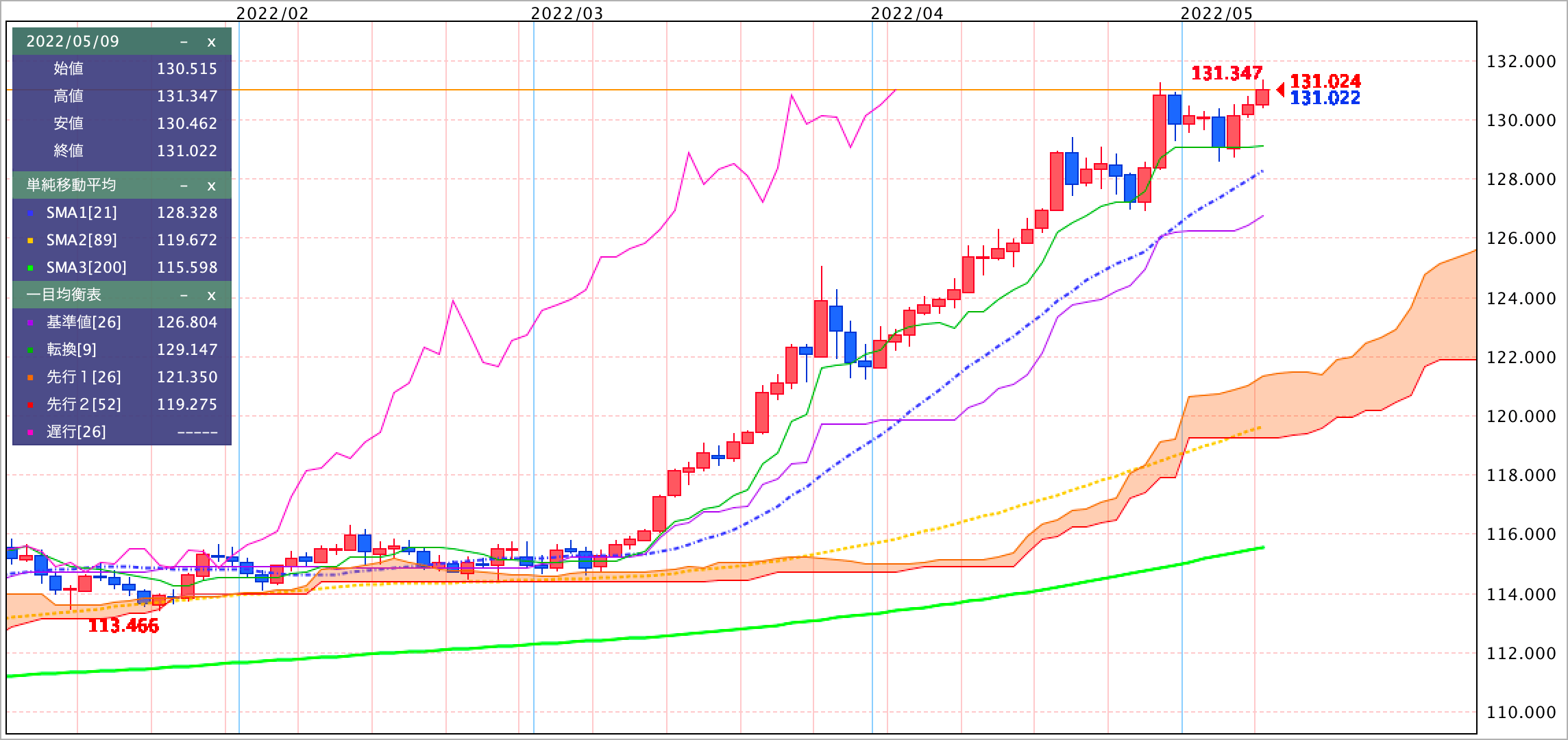Viewport: 1568px width, 740px height.
Task: Select the 始値 130.515 row
Action: pos(122,69)
